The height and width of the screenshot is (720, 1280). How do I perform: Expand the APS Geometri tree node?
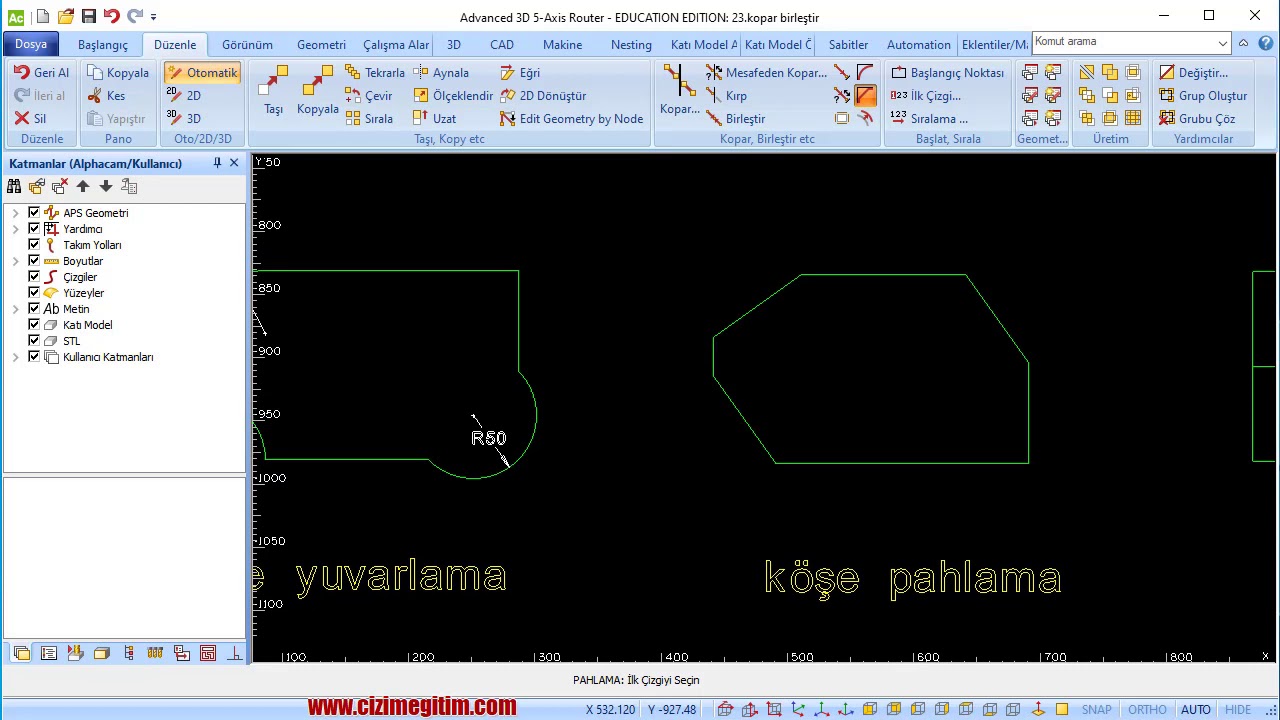(x=15, y=213)
